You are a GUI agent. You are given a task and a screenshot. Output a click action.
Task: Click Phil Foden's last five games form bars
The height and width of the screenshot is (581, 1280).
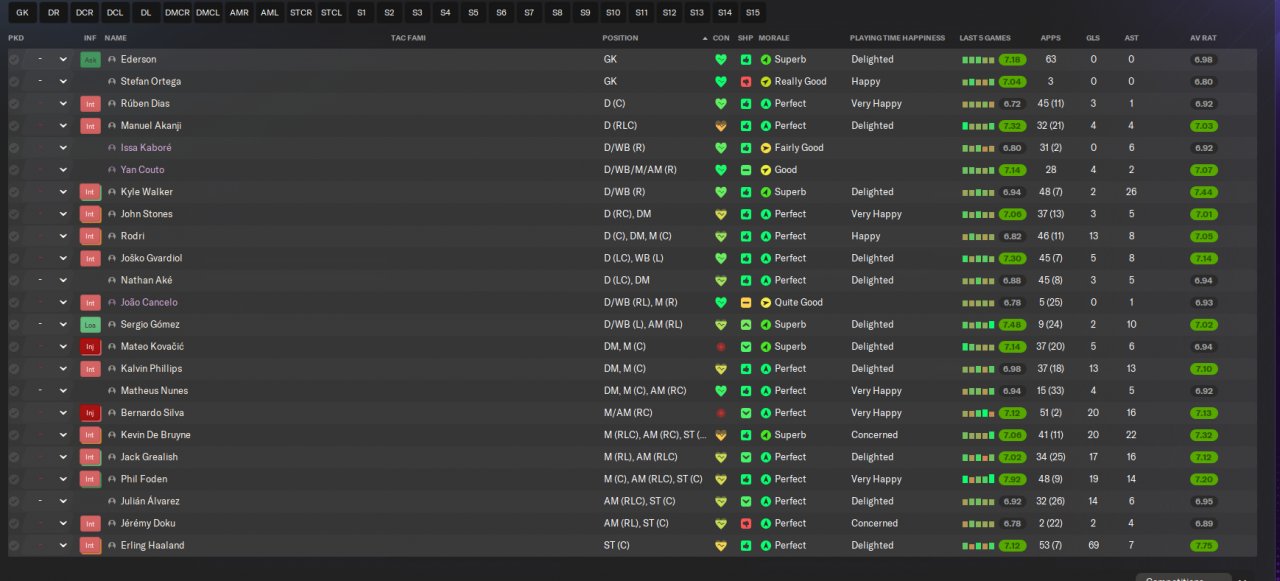pyautogui.click(x=979, y=479)
